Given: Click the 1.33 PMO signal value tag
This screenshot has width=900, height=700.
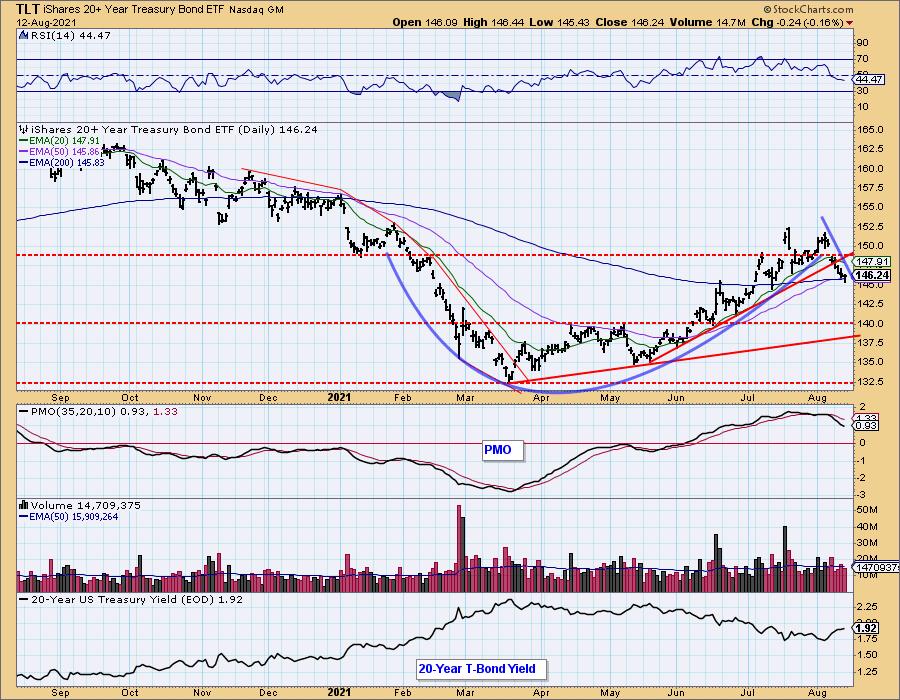Looking at the screenshot, I should click(x=866, y=417).
